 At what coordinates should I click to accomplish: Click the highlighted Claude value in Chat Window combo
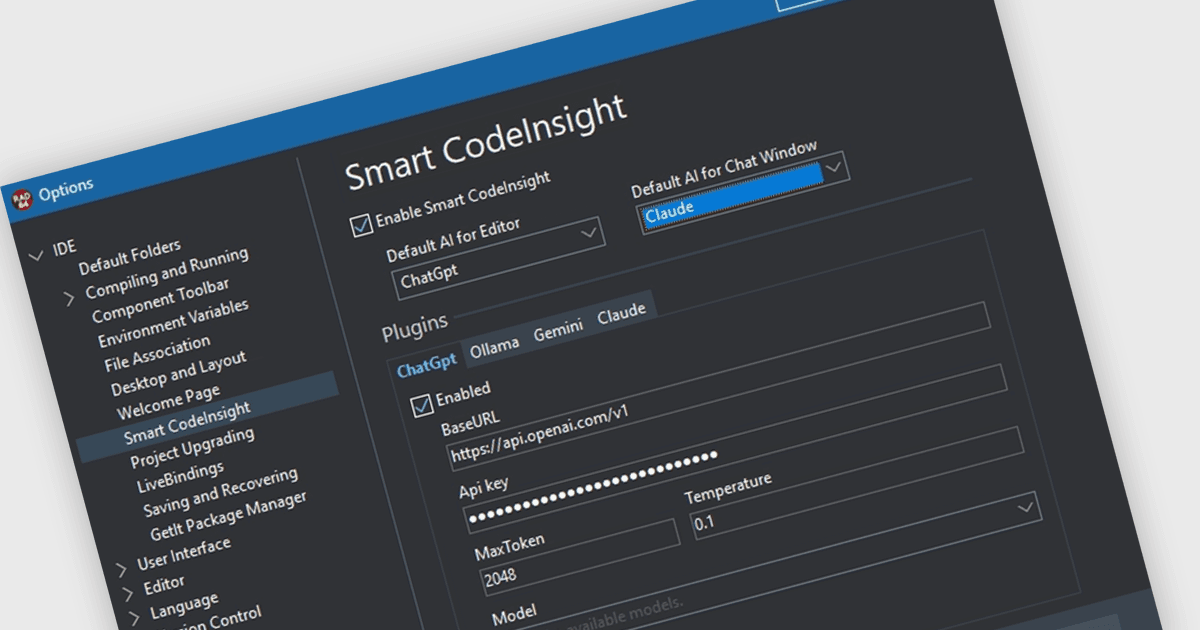pos(731,198)
